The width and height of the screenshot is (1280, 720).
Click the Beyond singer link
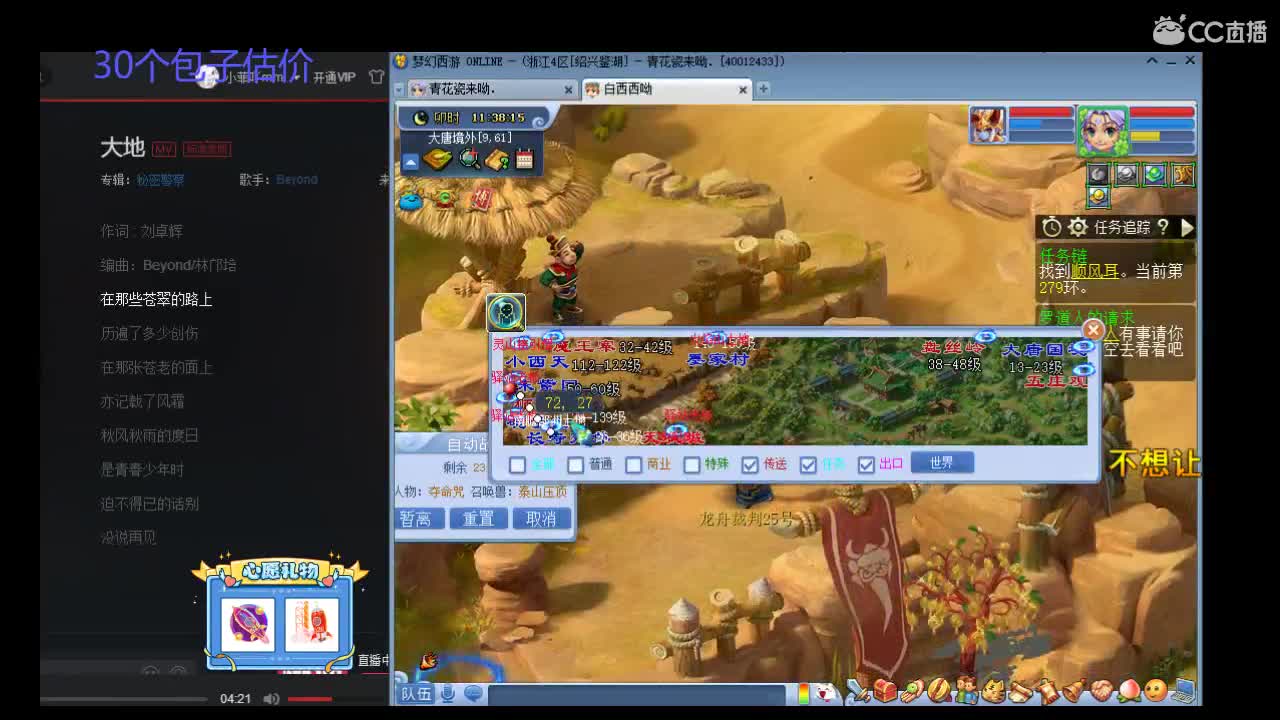pos(296,180)
